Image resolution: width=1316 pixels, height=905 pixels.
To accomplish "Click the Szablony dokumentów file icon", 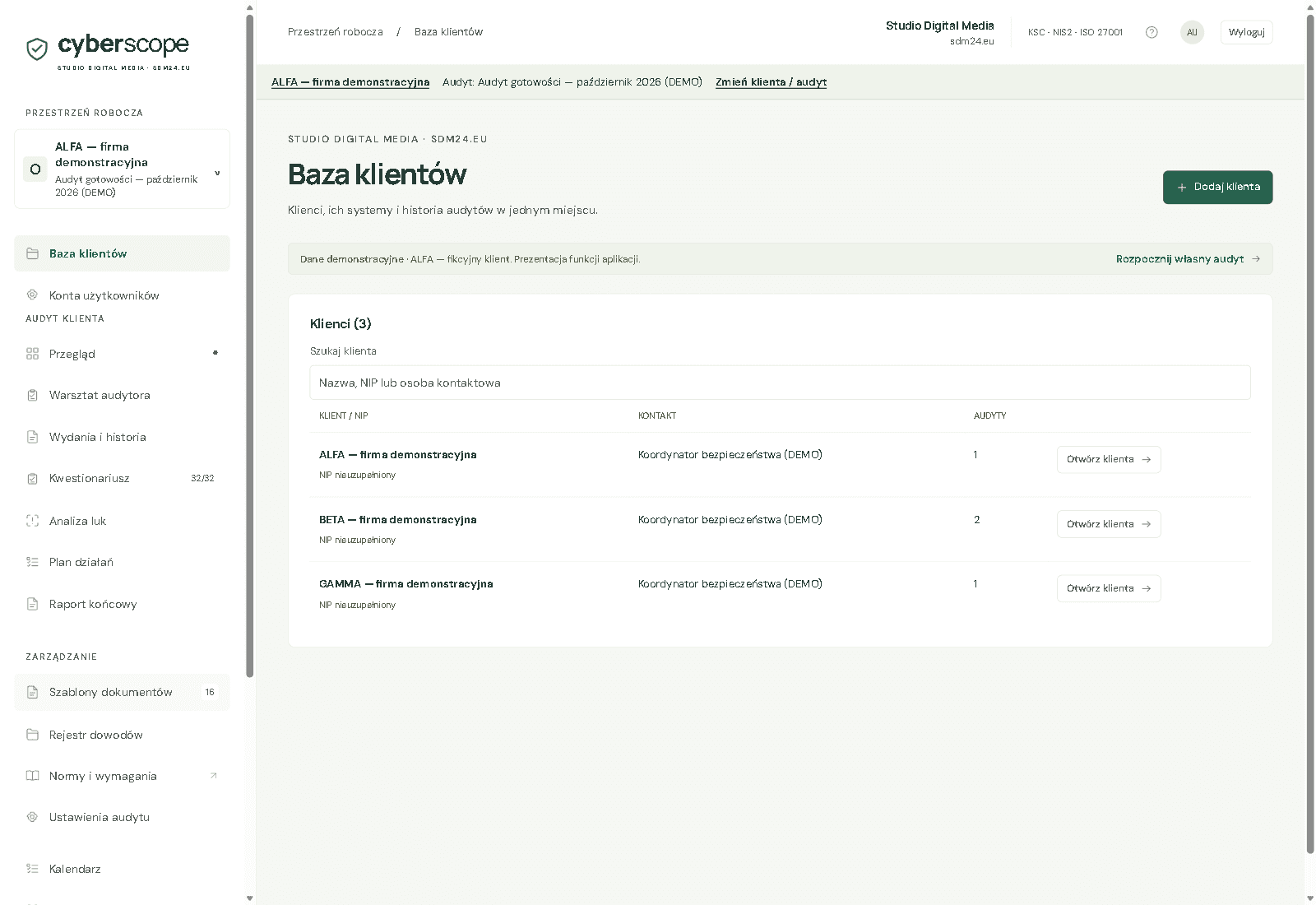I will tap(32, 692).
